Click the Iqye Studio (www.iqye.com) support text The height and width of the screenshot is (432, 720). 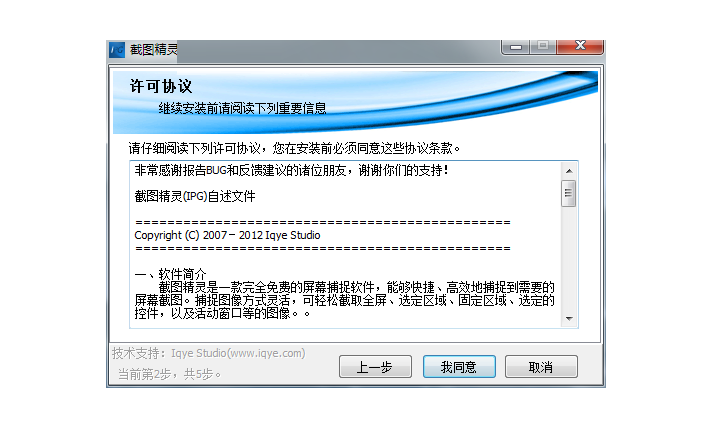pos(238,353)
